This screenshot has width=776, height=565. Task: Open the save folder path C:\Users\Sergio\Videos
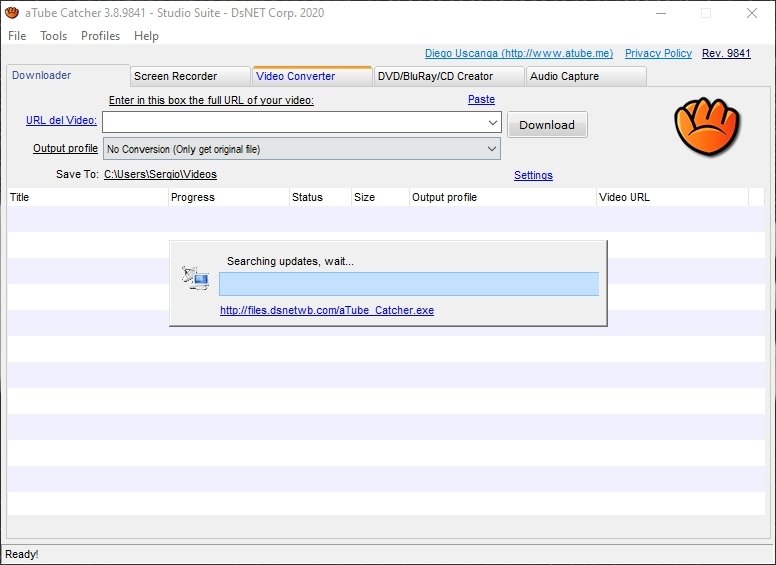tap(160, 175)
